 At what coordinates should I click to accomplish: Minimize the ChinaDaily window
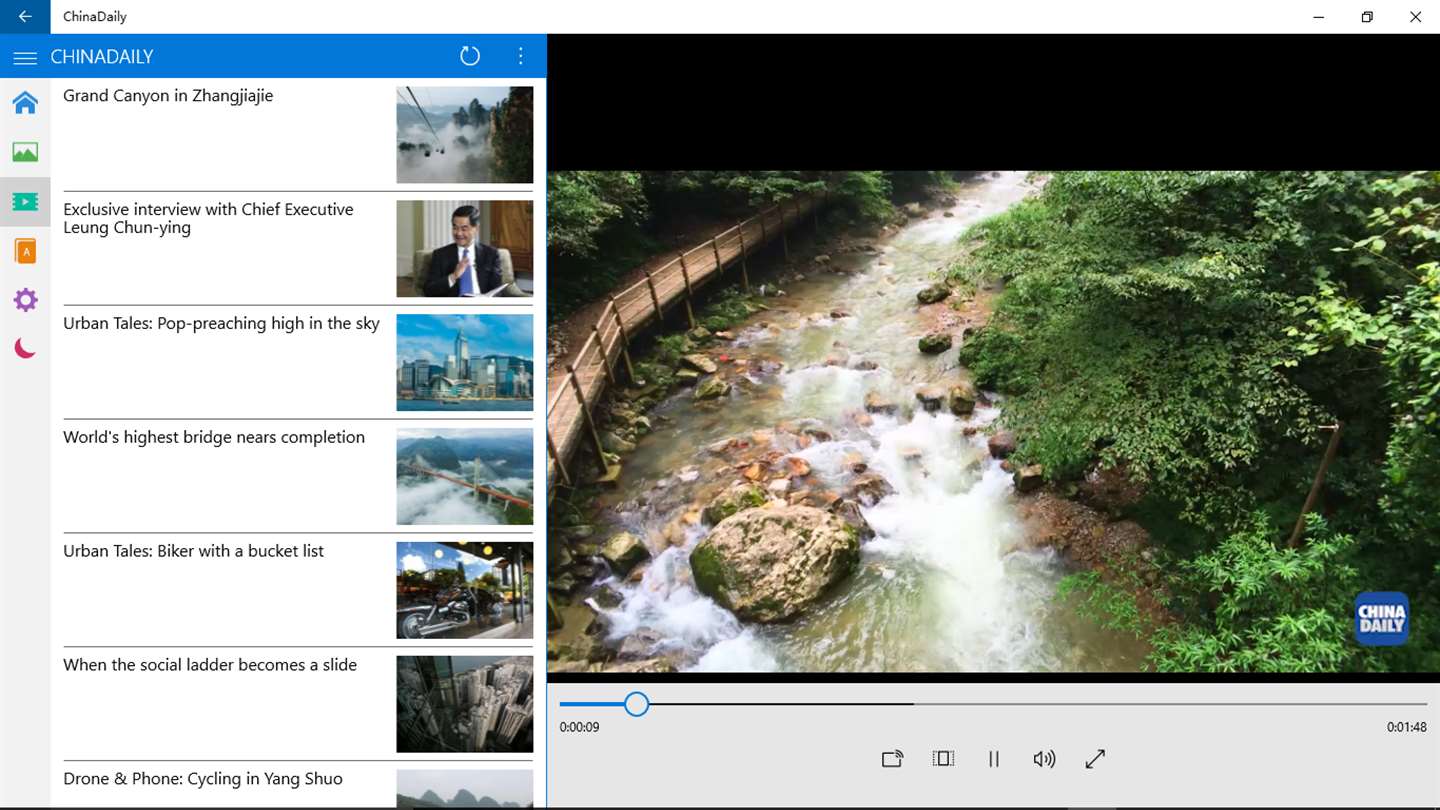(x=1319, y=17)
